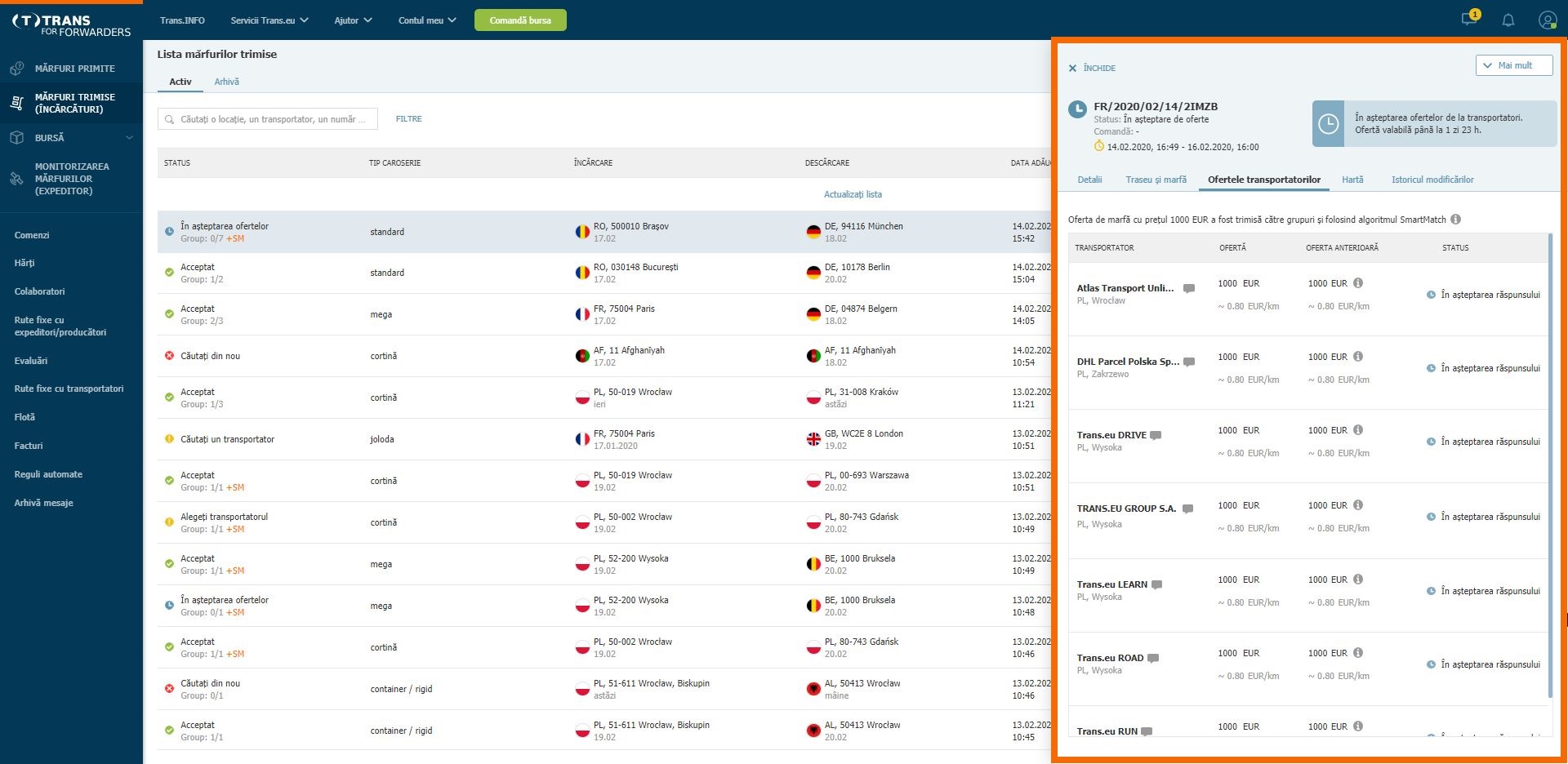Open the Detalii tab

coord(1089,180)
